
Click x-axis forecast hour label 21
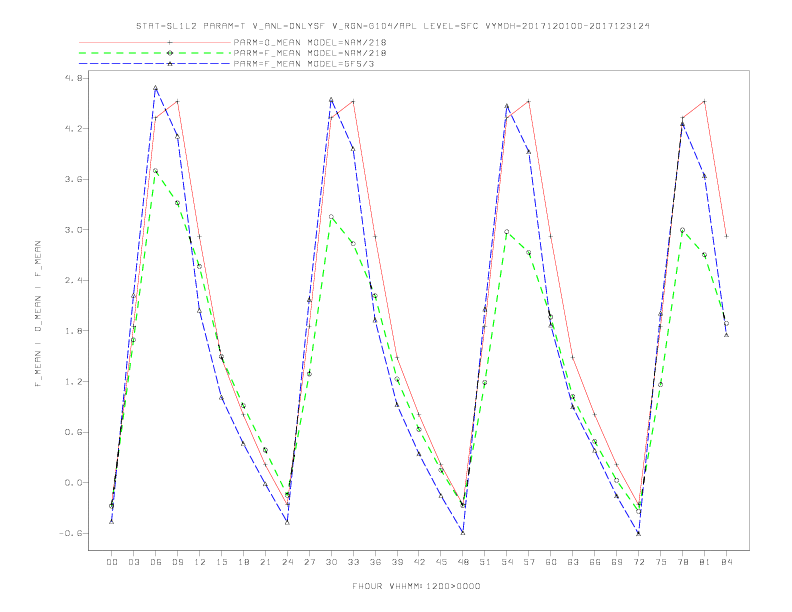(x=265, y=562)
